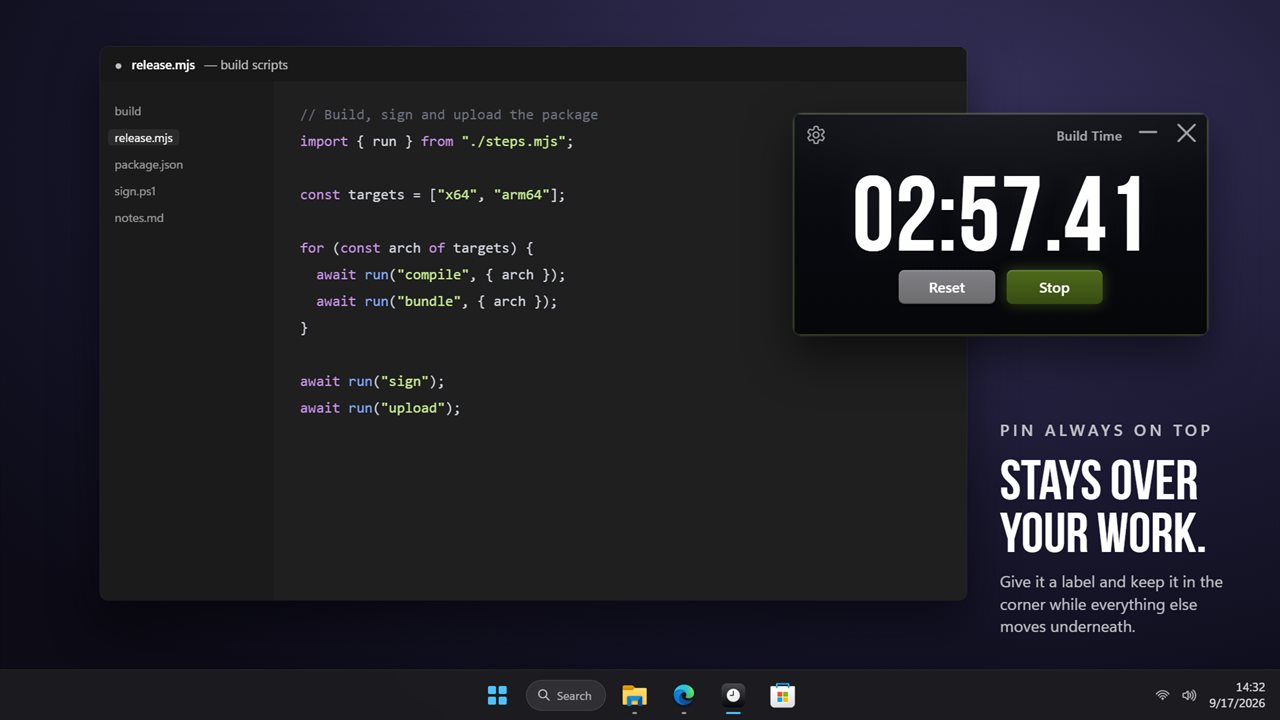Viewport: 1280px width, 720px height.
Task: Open Microsoft Store from the taskbar
Action: (783, 695)
